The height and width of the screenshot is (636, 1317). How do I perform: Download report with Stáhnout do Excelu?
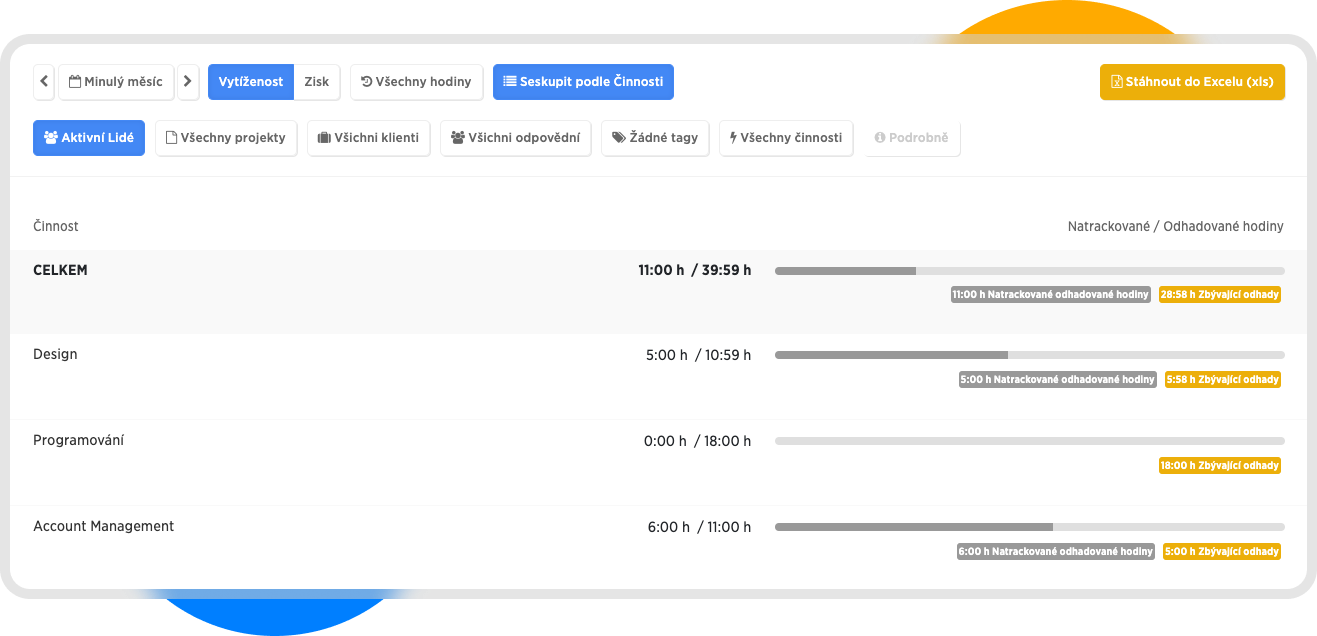coord(1192,82)
